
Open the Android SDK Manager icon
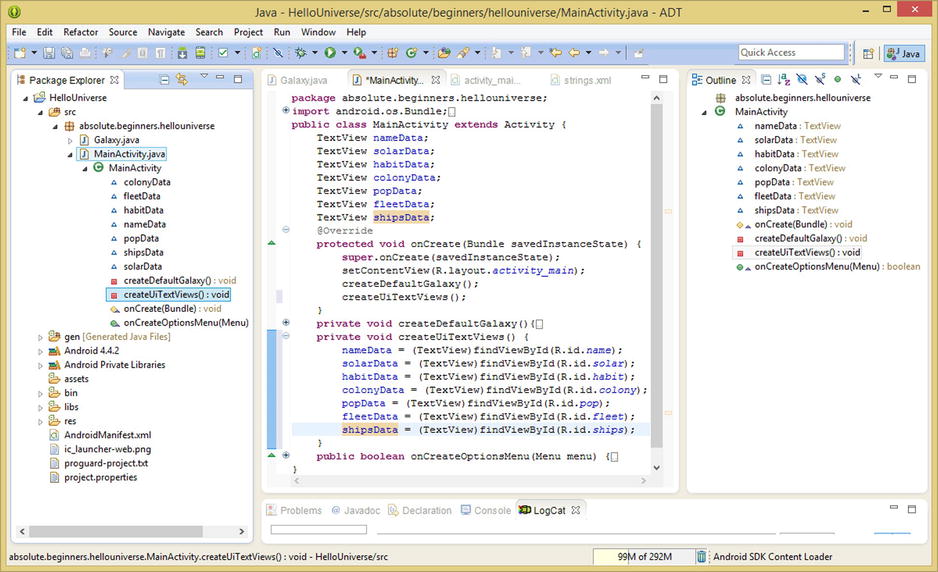pos(183,53)
